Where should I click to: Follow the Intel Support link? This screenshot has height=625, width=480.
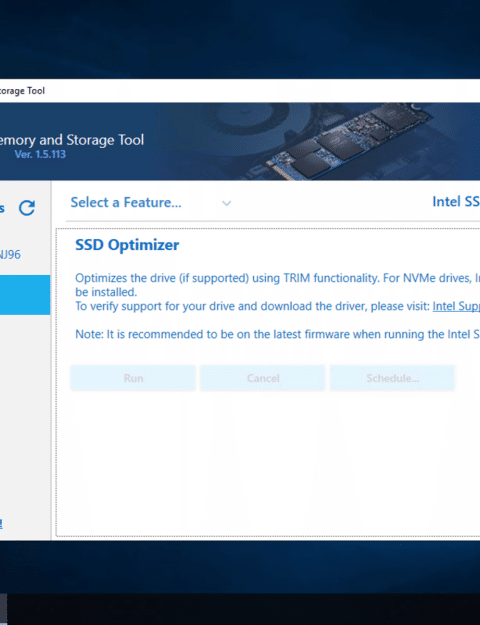(456, 306)
